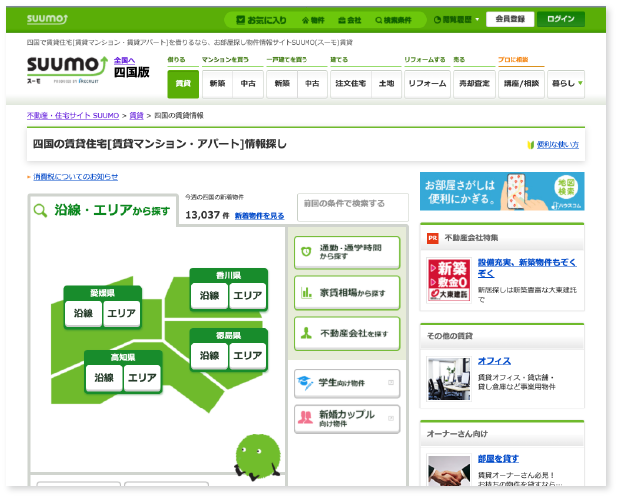The width and height of the screenshot is (618, 498).
Task: Expand 閲覧履歴 browsing history dropdown
Action: [456, 19]
